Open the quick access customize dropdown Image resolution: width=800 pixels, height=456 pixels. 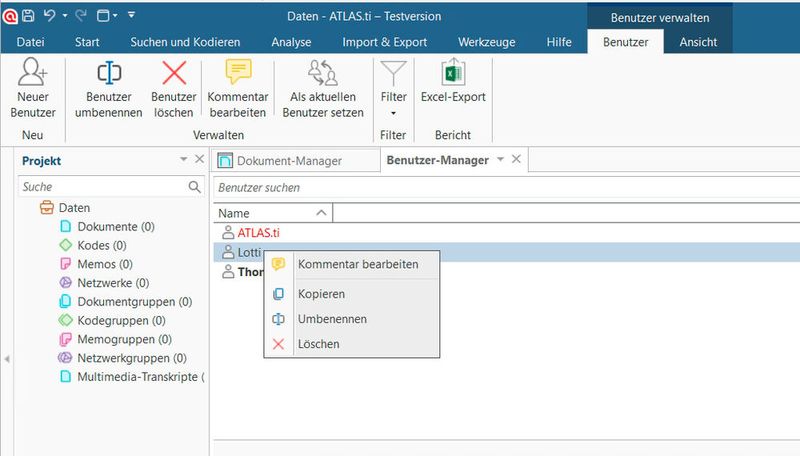click(x=132, y=15)
